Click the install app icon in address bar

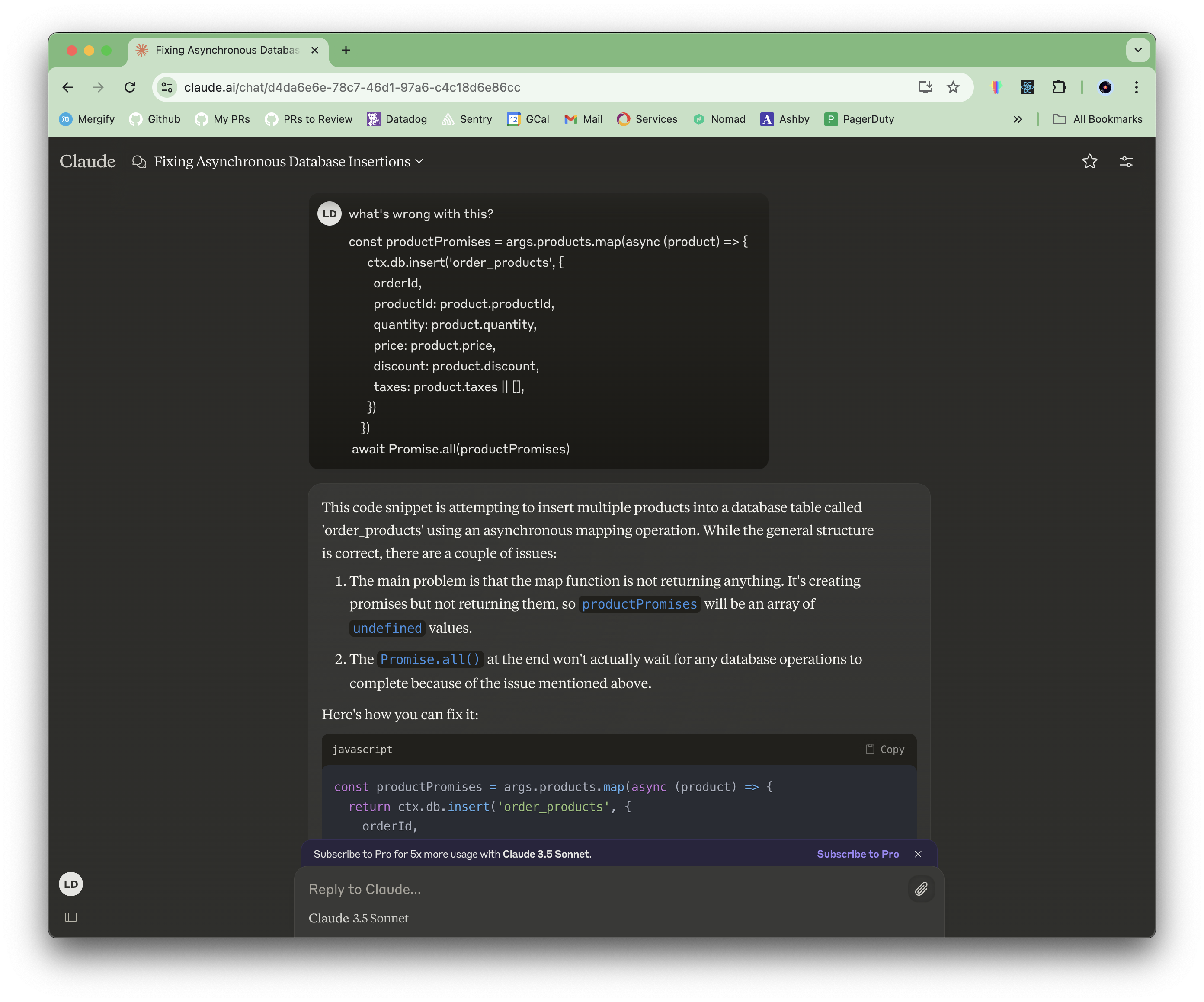click(x=925, y=87)
